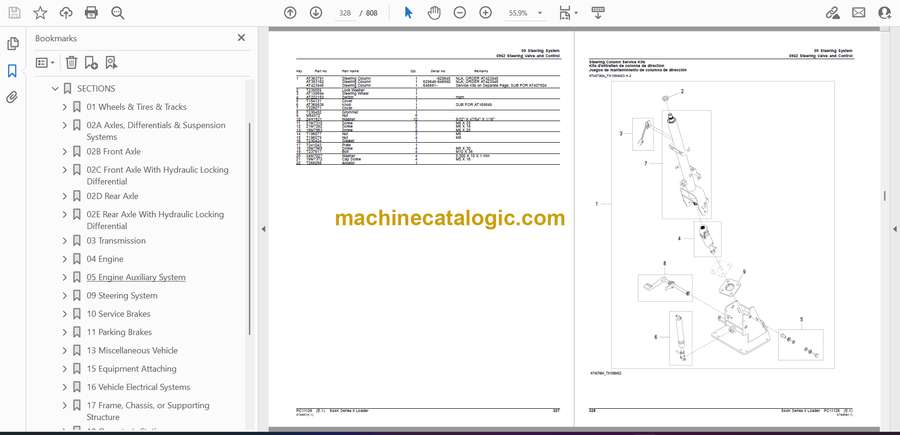
Task: Click the upload to cloud icon
Action: click(66, 13)
